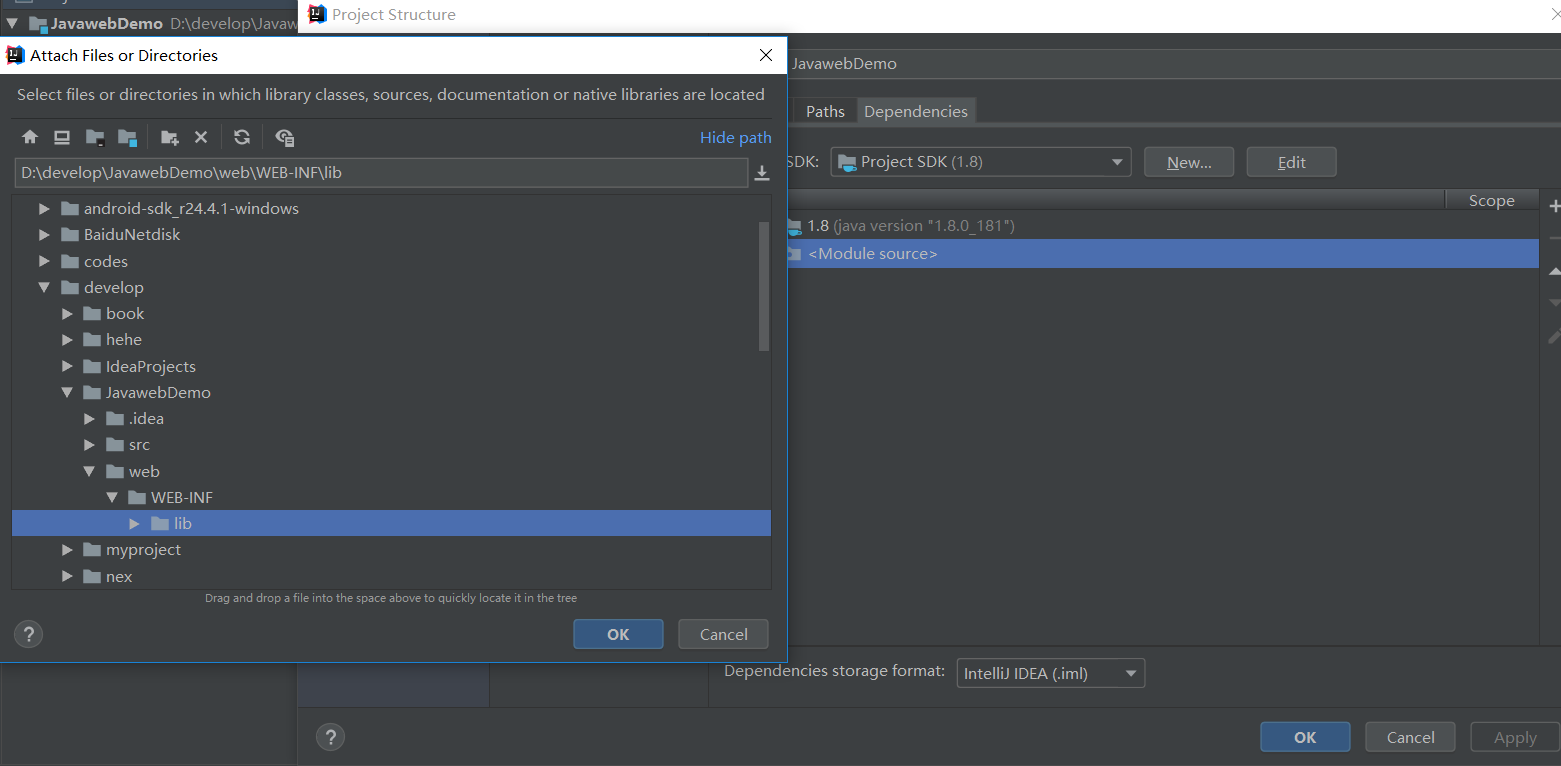Switch to the Paths tab
Image resolution: width=1561 pixels, height=766 pixels.
pos(825,111)
